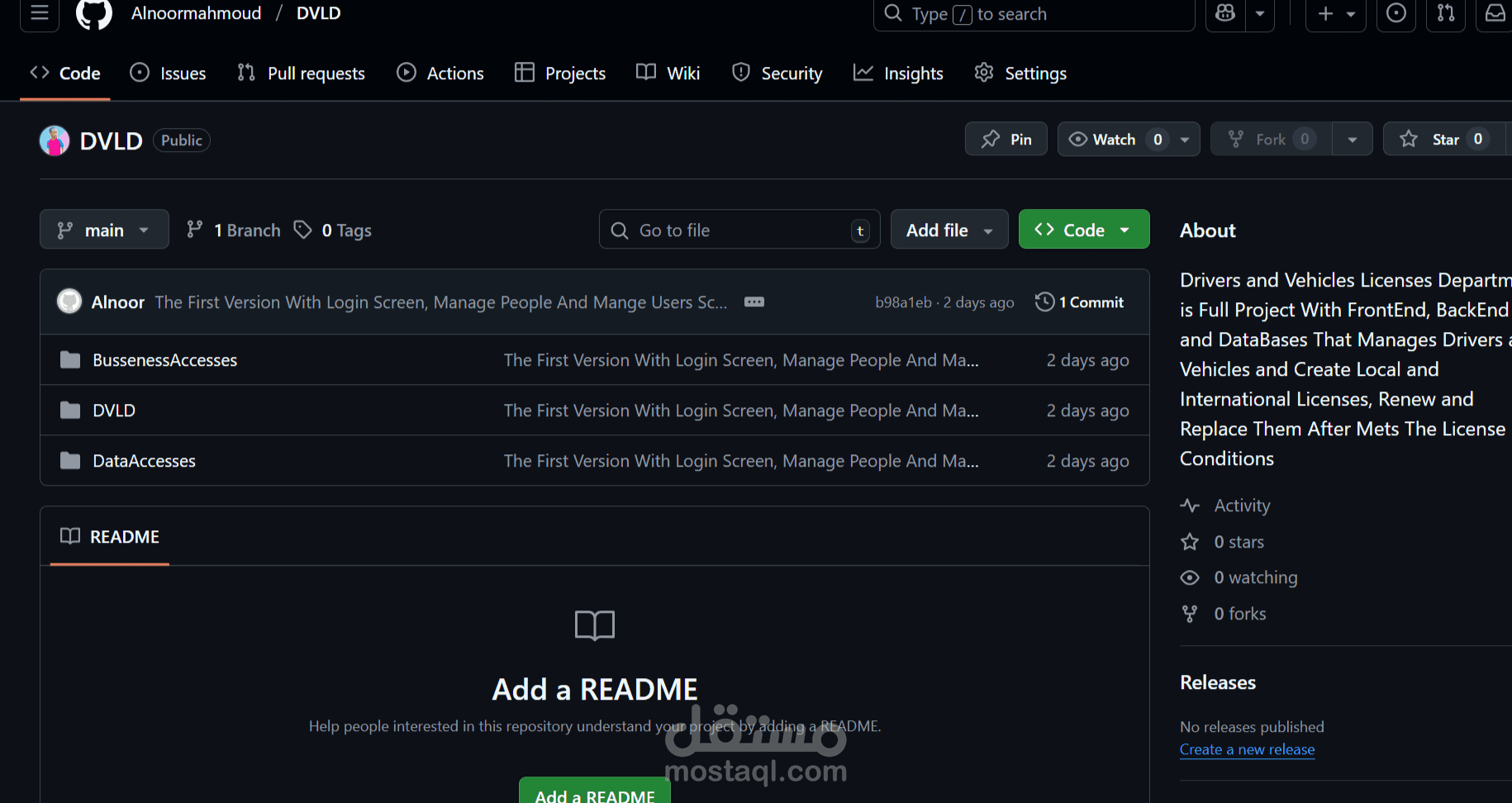View the 0 forks link
The height and width of the screenshot is (803, 1512).
(x=1224, y=614)
